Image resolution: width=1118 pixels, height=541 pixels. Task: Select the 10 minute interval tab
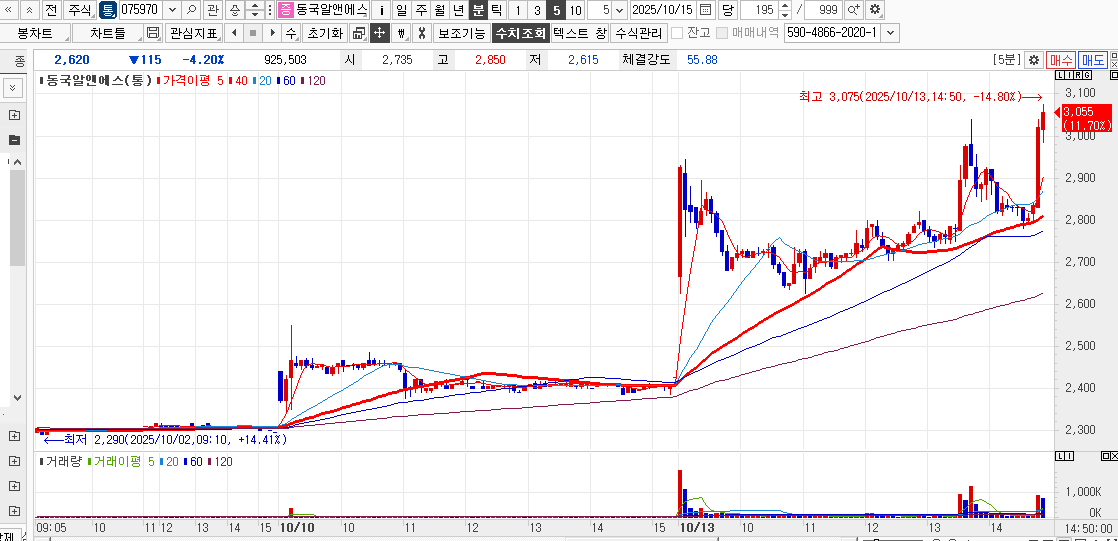(x=575, y=10)
